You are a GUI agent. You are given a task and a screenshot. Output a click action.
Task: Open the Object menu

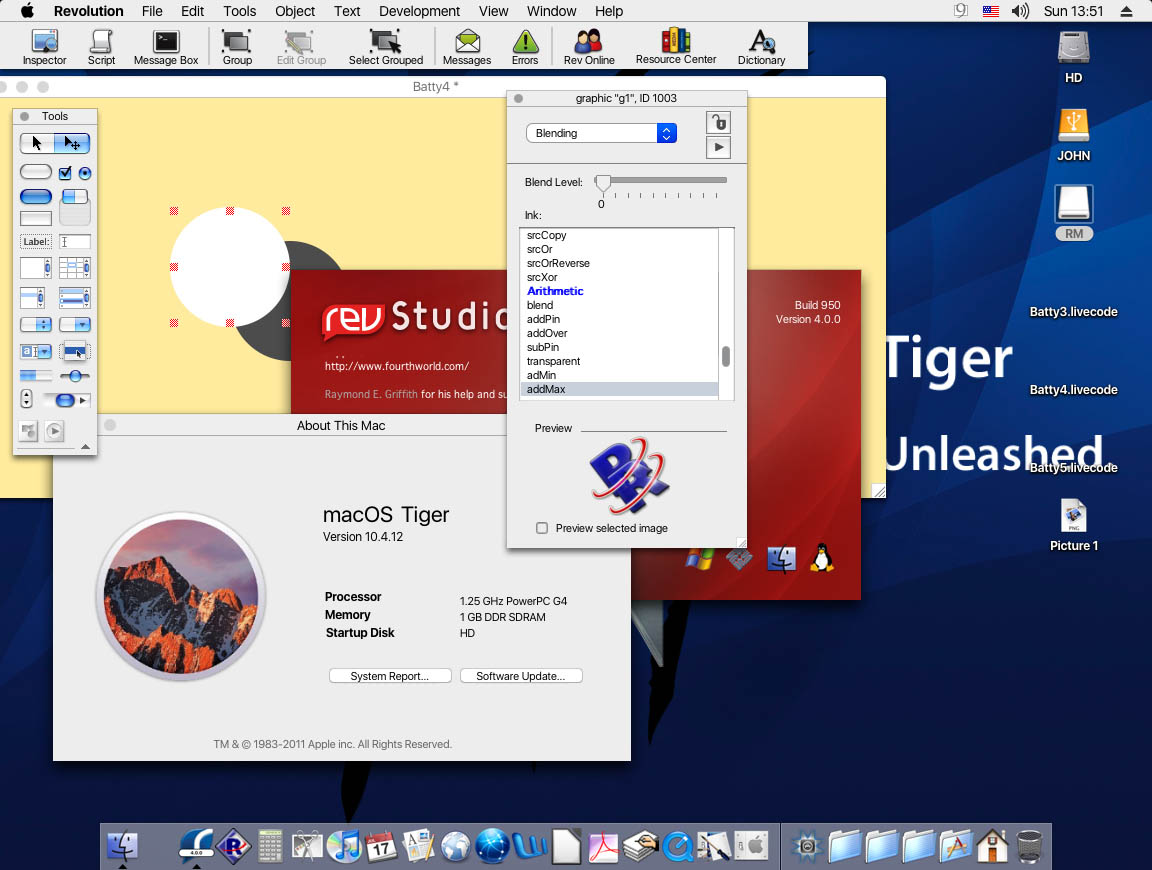(295, 11)
